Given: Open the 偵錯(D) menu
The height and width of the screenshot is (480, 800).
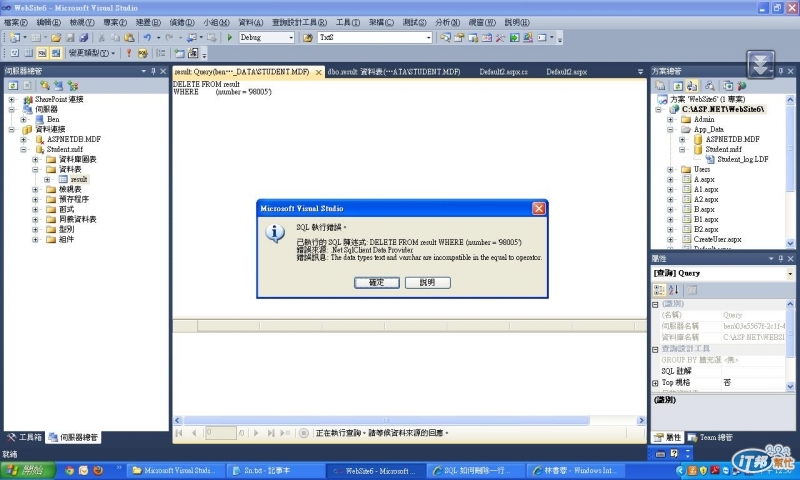Looking at the screenshot, I should click(x=182, y=22).
